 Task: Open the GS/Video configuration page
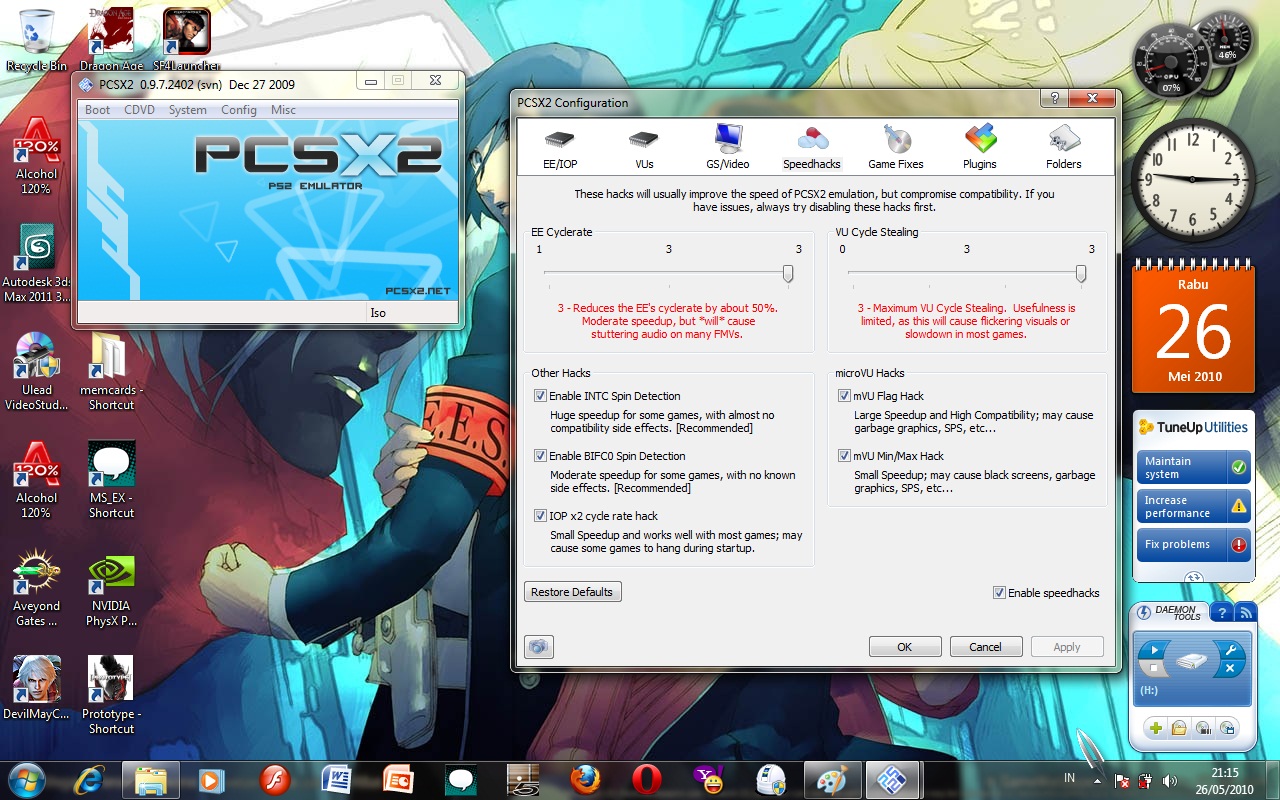tap(728, 148)
